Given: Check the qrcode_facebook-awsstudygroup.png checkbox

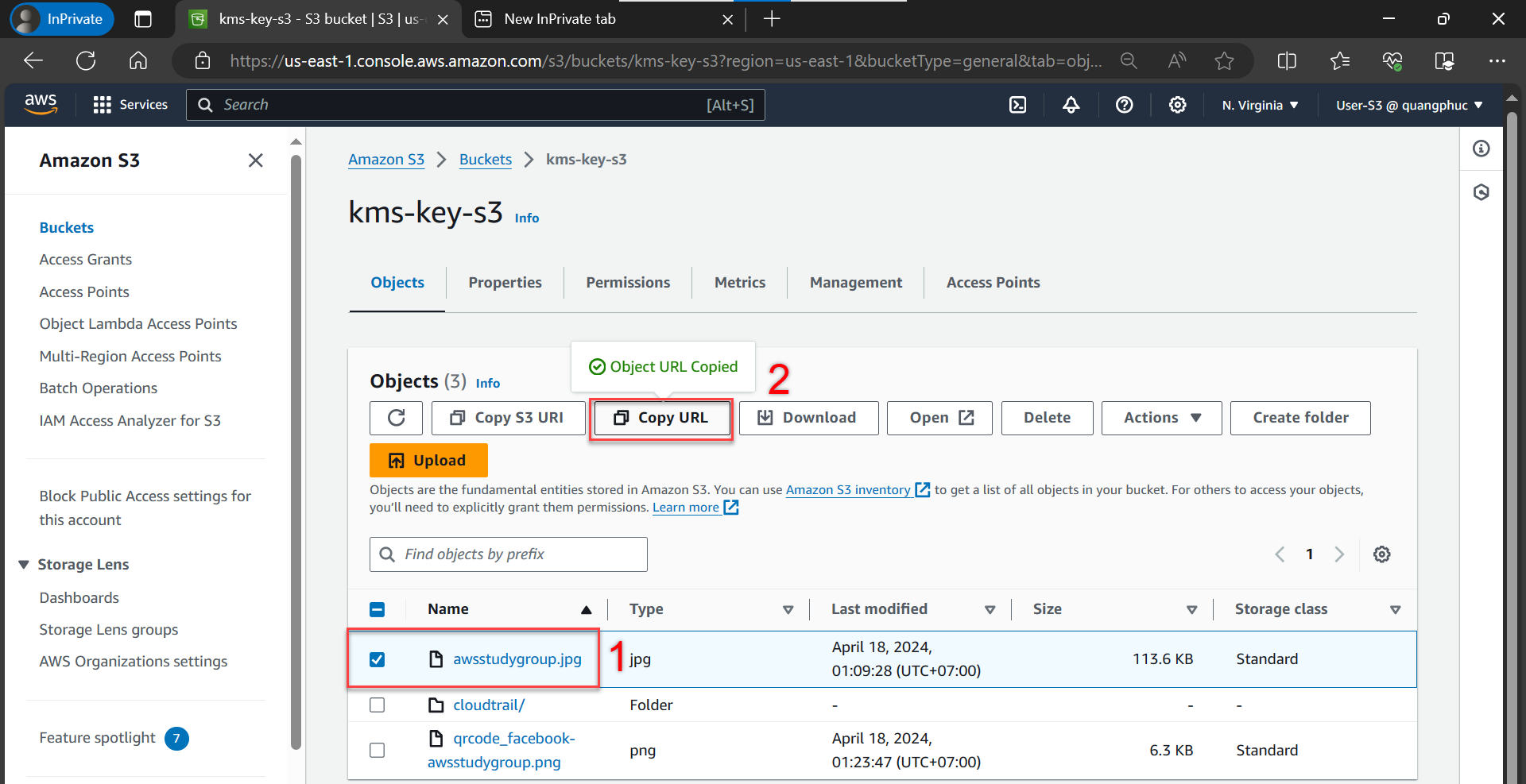Looking at the screenshot, I should coord(378,751).
